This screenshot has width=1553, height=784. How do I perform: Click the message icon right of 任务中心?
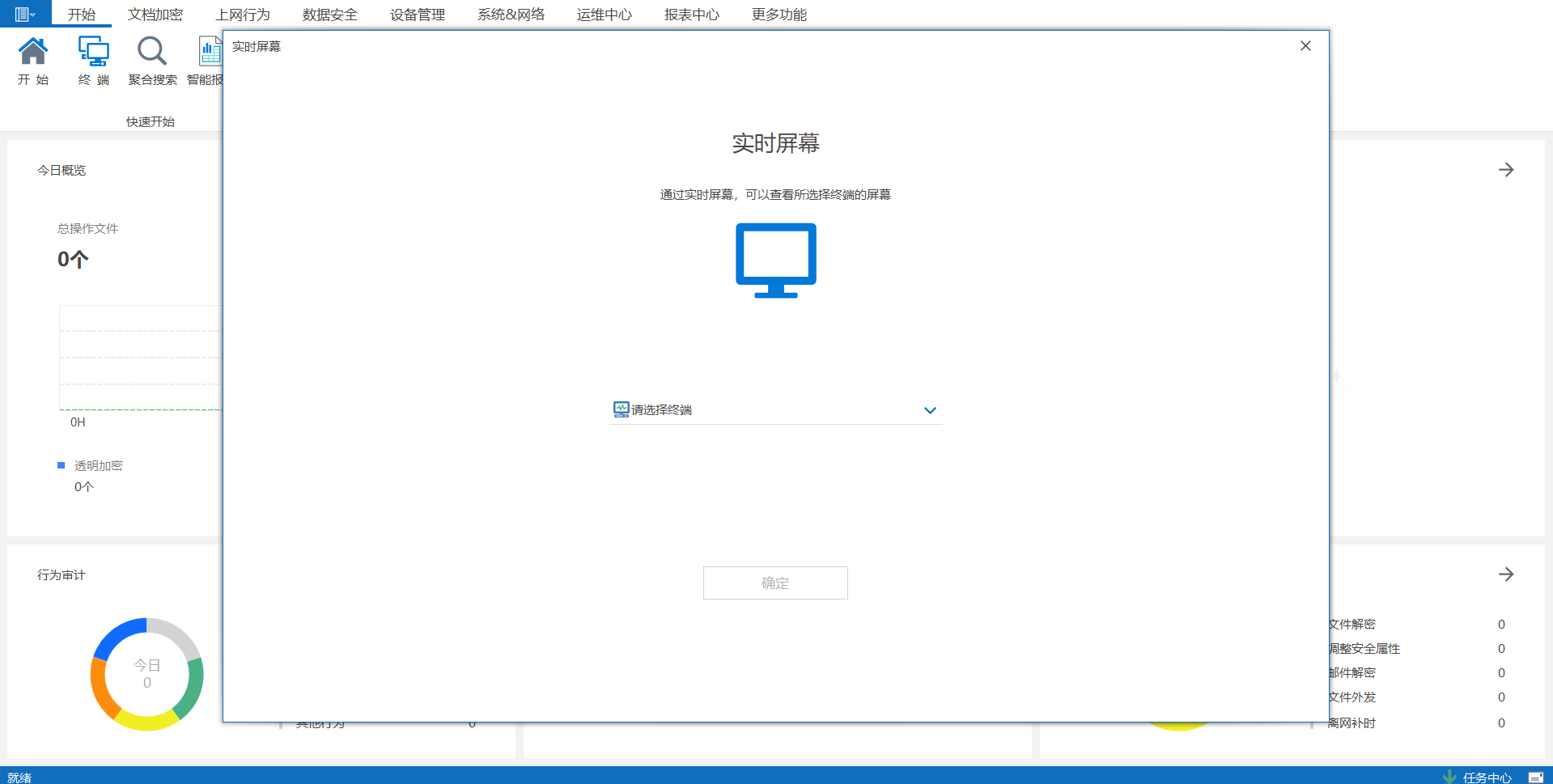pos(1535,777)
